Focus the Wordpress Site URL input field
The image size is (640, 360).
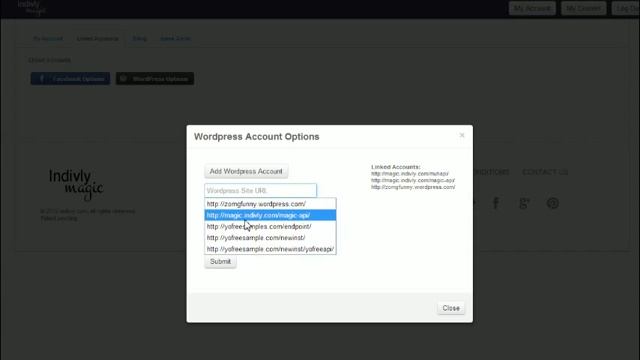260,191
